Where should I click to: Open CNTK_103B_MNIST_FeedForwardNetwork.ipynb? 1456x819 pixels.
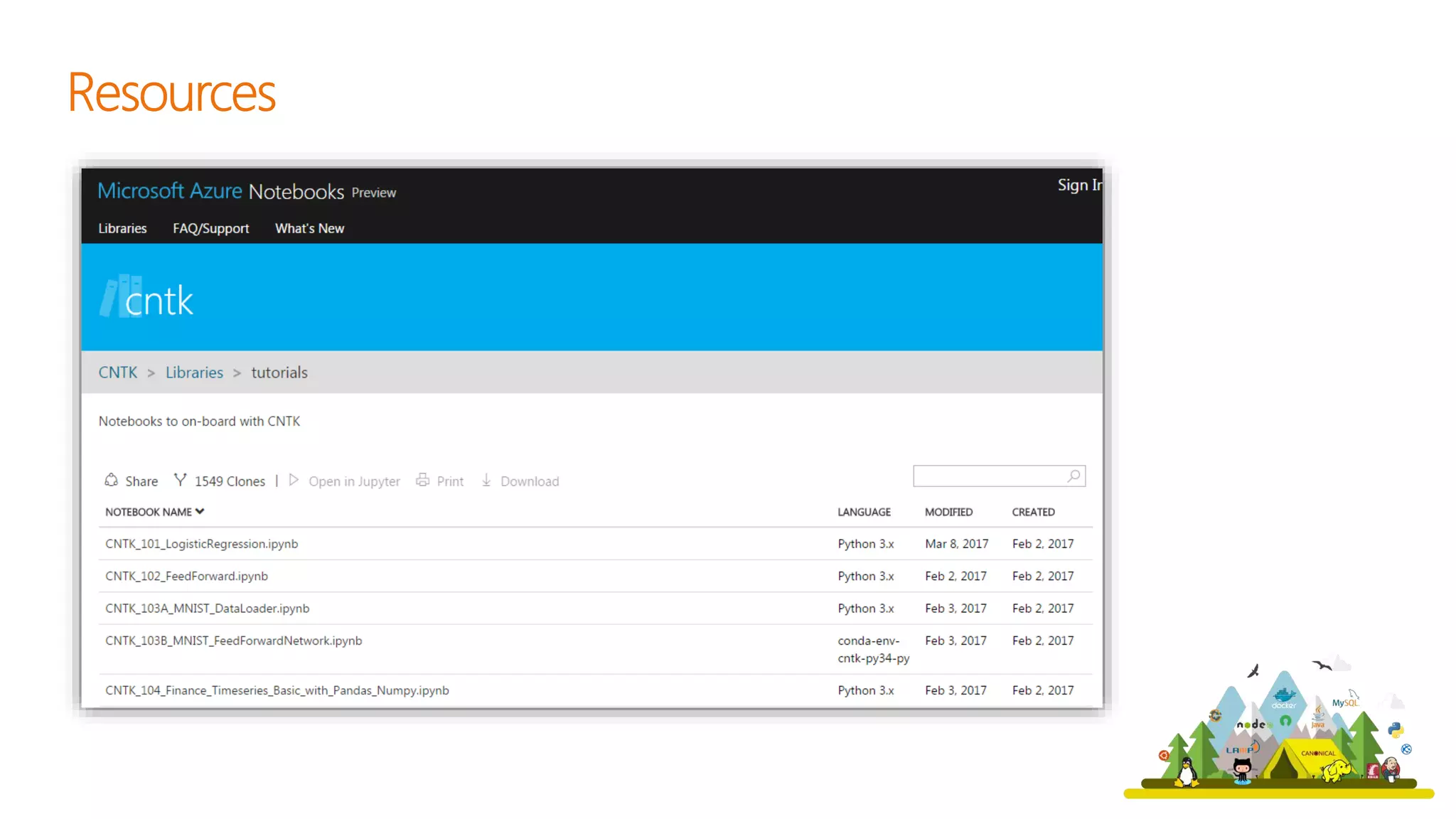click(x=234, y=641)
